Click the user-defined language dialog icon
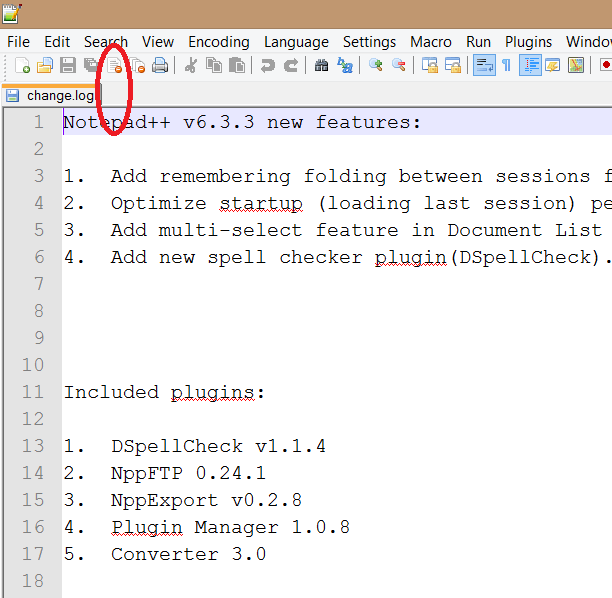The image size is (612, 598). [x=553, y=65]
